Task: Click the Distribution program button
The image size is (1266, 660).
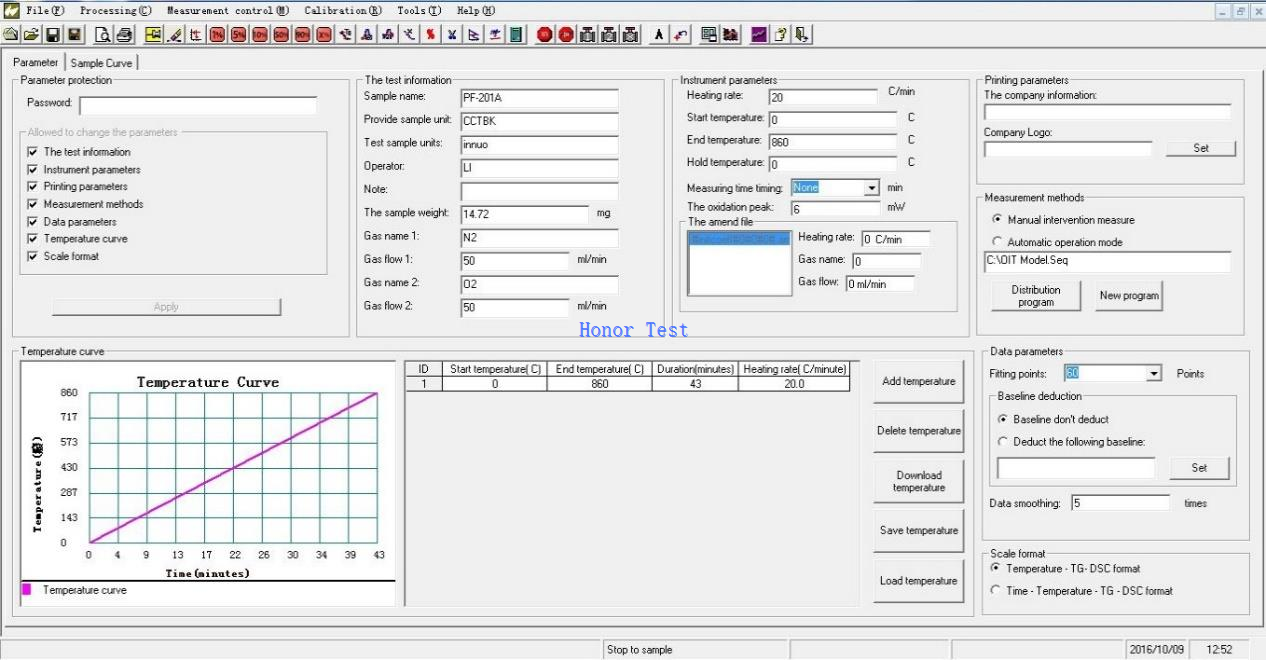Action: coord(1036,296)
